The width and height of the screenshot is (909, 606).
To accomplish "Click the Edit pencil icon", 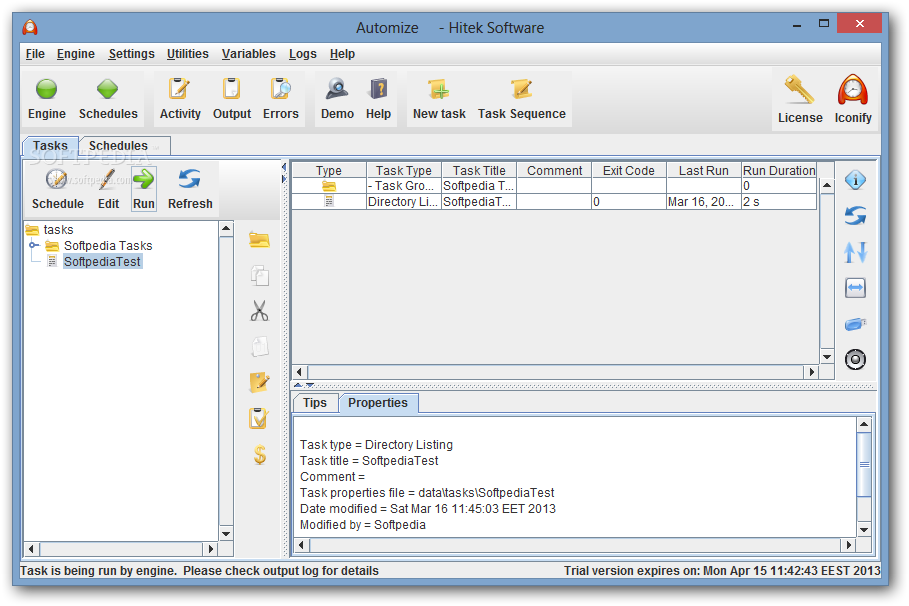I will coord(108,180).
